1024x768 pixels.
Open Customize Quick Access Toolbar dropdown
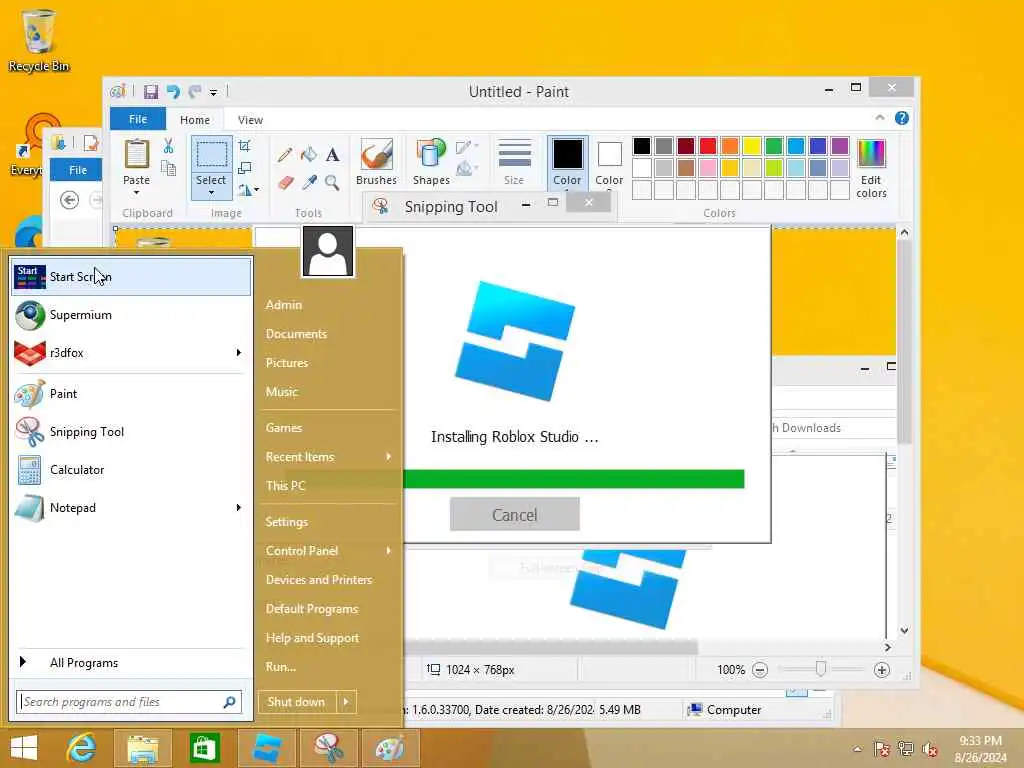coord(214,93)
